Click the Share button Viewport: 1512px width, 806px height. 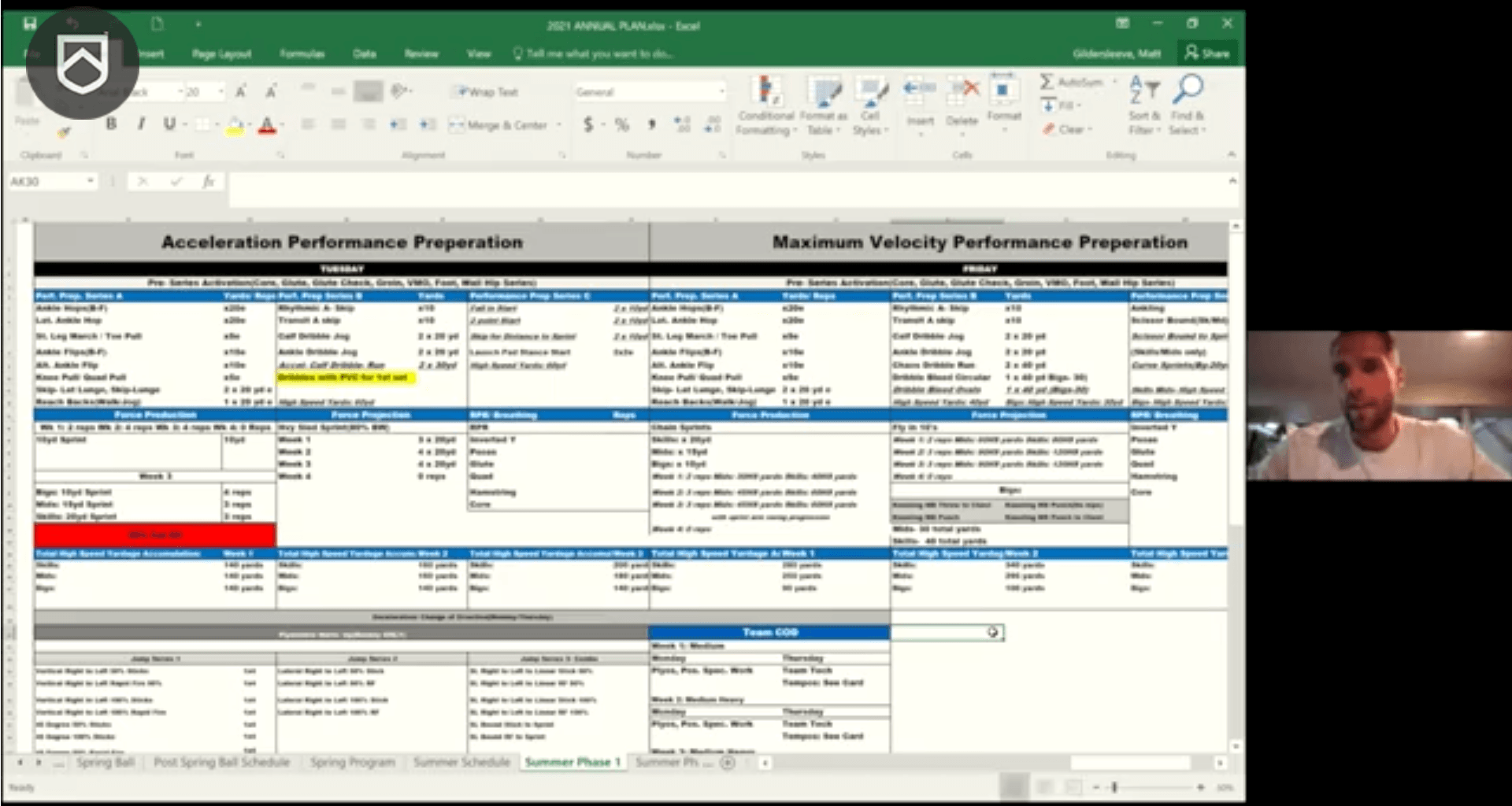tap(1207, 54)
